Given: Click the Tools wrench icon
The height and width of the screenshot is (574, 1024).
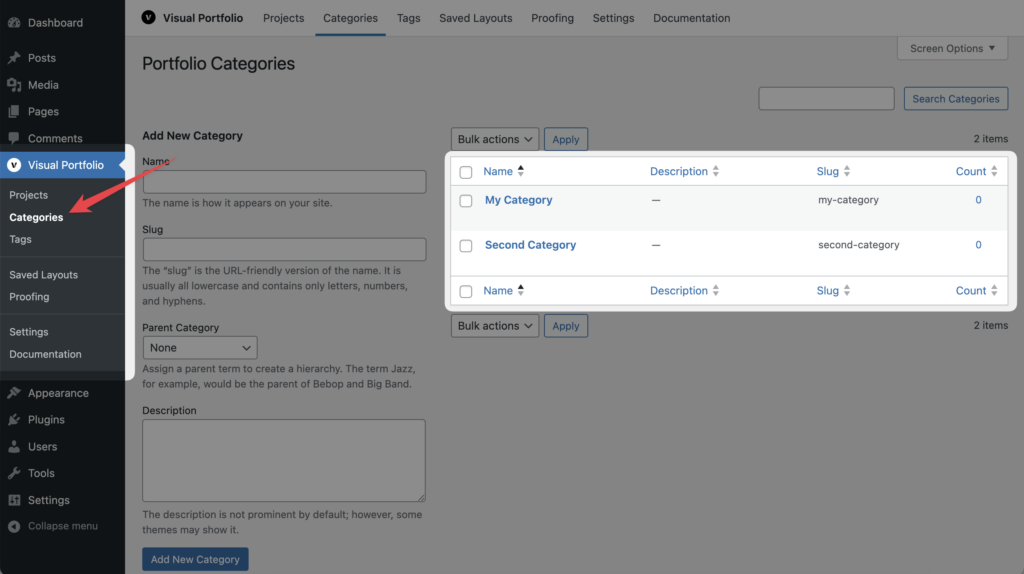Looking at the screenshot, I should click(x=14, y=473).
